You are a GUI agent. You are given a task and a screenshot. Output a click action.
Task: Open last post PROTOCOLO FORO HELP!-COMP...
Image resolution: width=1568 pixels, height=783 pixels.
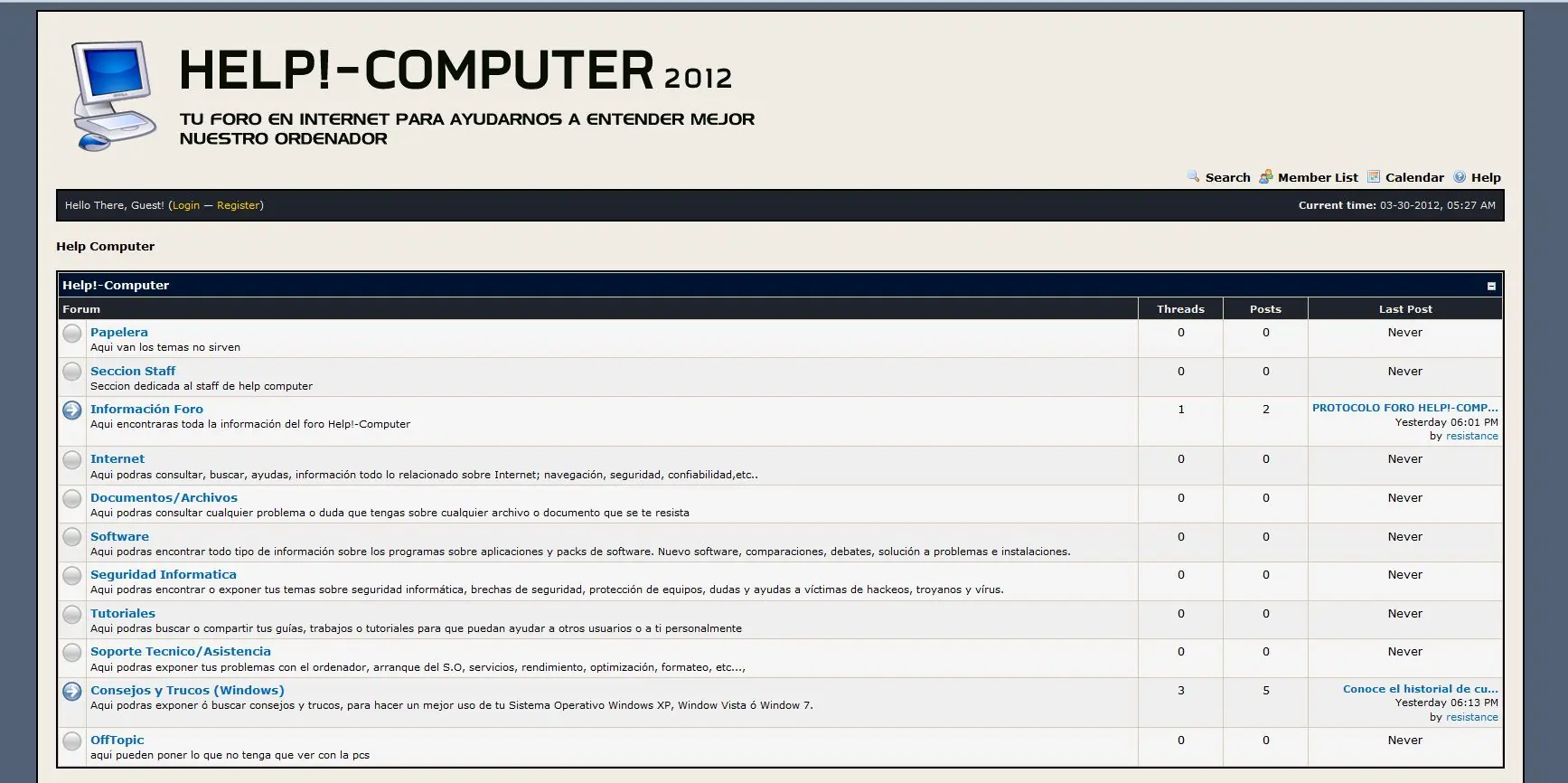[x=1405, y=408]
